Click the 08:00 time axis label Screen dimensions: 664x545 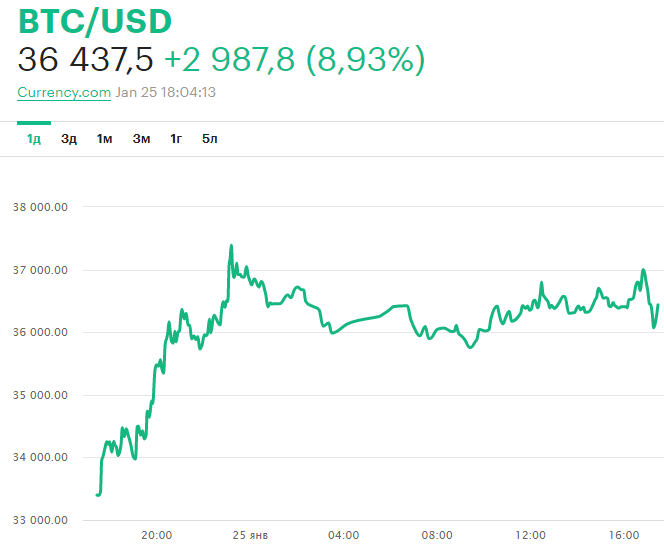click(437, 535)
